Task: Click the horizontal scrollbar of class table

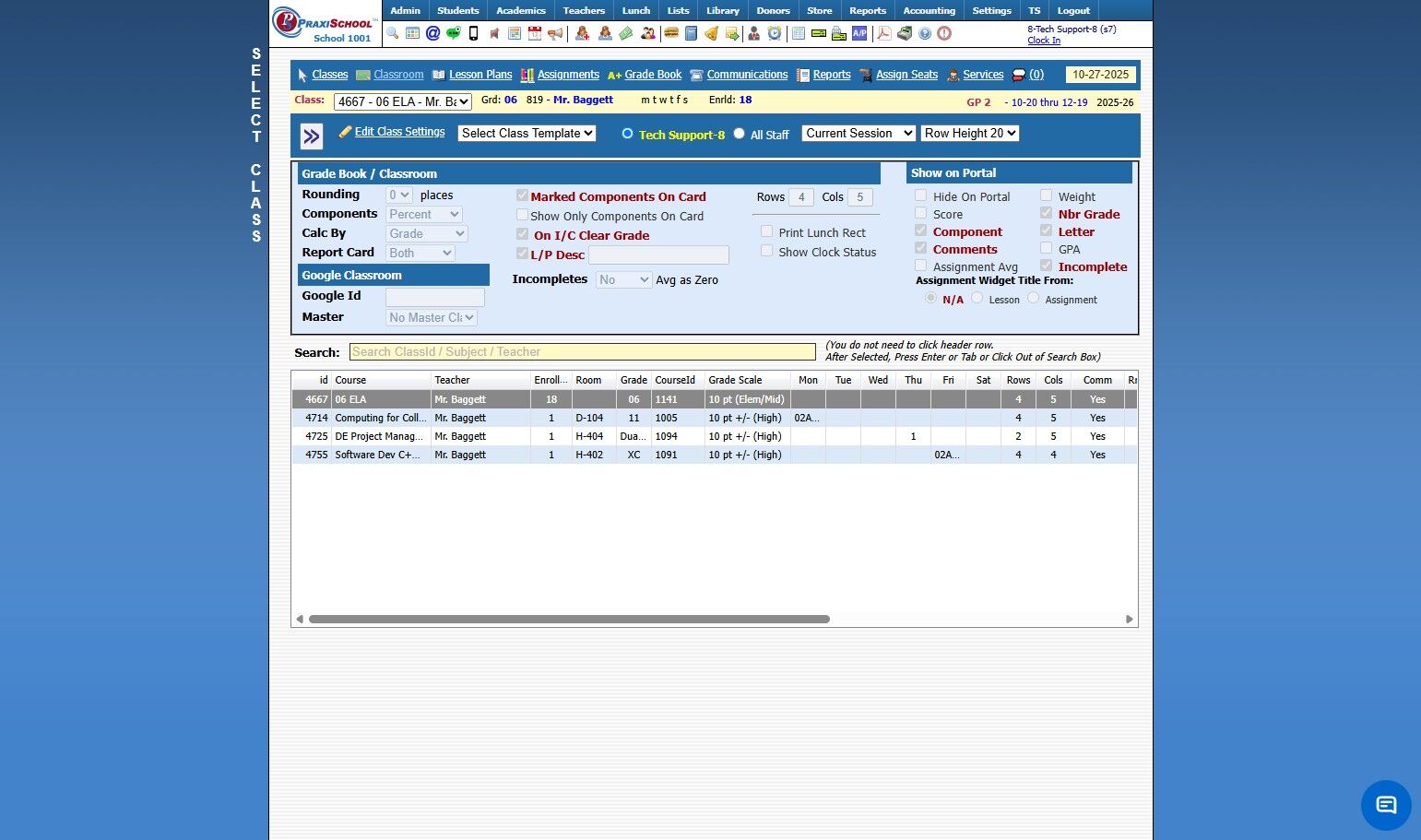Action: [569, 619]
